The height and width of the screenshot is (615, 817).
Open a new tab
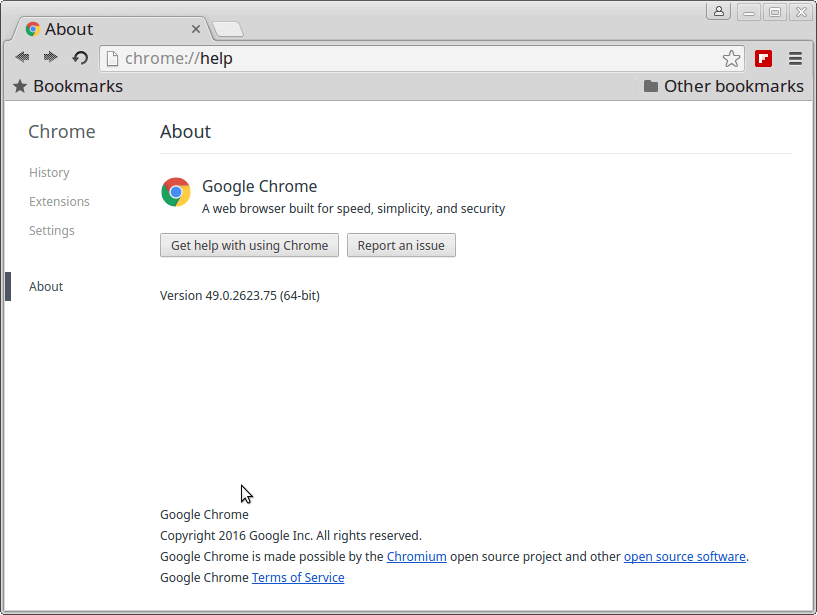pyautogui.click(x=228, y=29)
